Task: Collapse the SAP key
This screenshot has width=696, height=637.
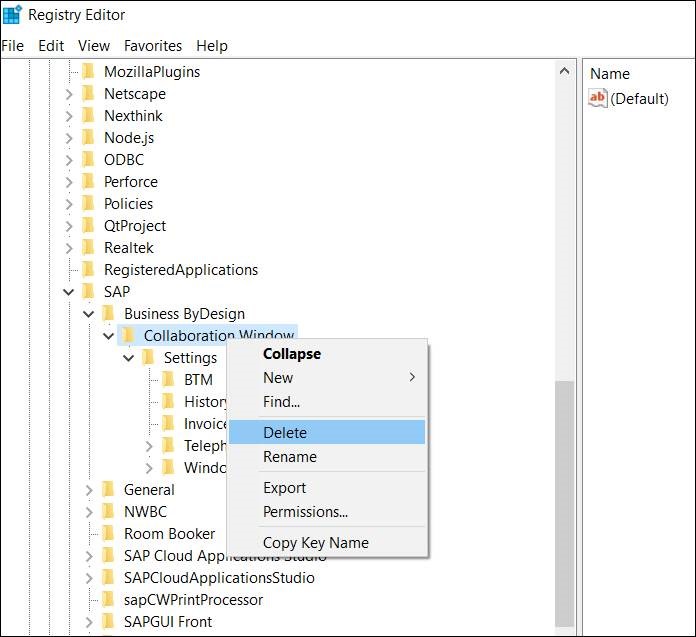Action: tap(69, 292)
